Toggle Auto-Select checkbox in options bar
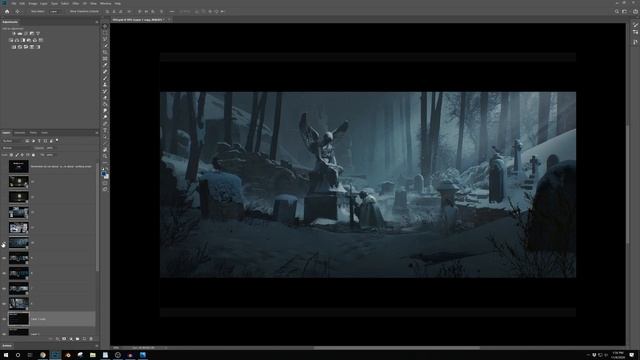This screenshot has height=360, width=640. [30, 11]
